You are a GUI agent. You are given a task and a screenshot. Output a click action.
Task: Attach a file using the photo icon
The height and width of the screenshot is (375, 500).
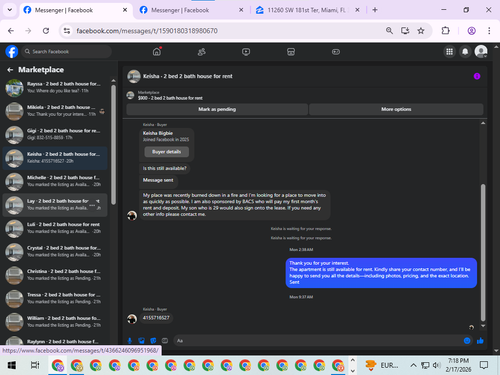point(142,341)
